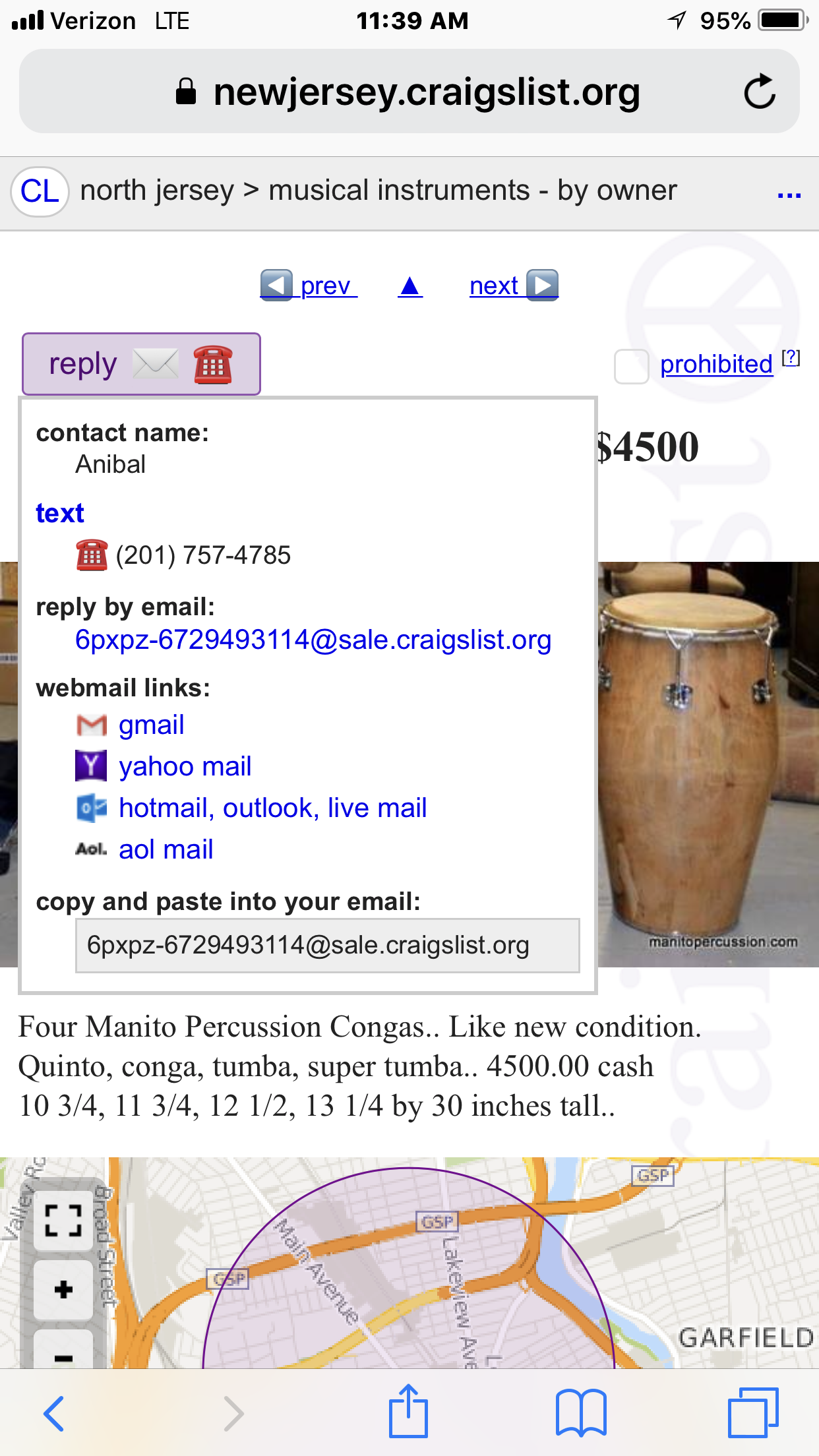Image resolution: width=819 pixels, height=1456 pixels.
Task: Open the Safari share sheet icon
Action: [408, 1412]
